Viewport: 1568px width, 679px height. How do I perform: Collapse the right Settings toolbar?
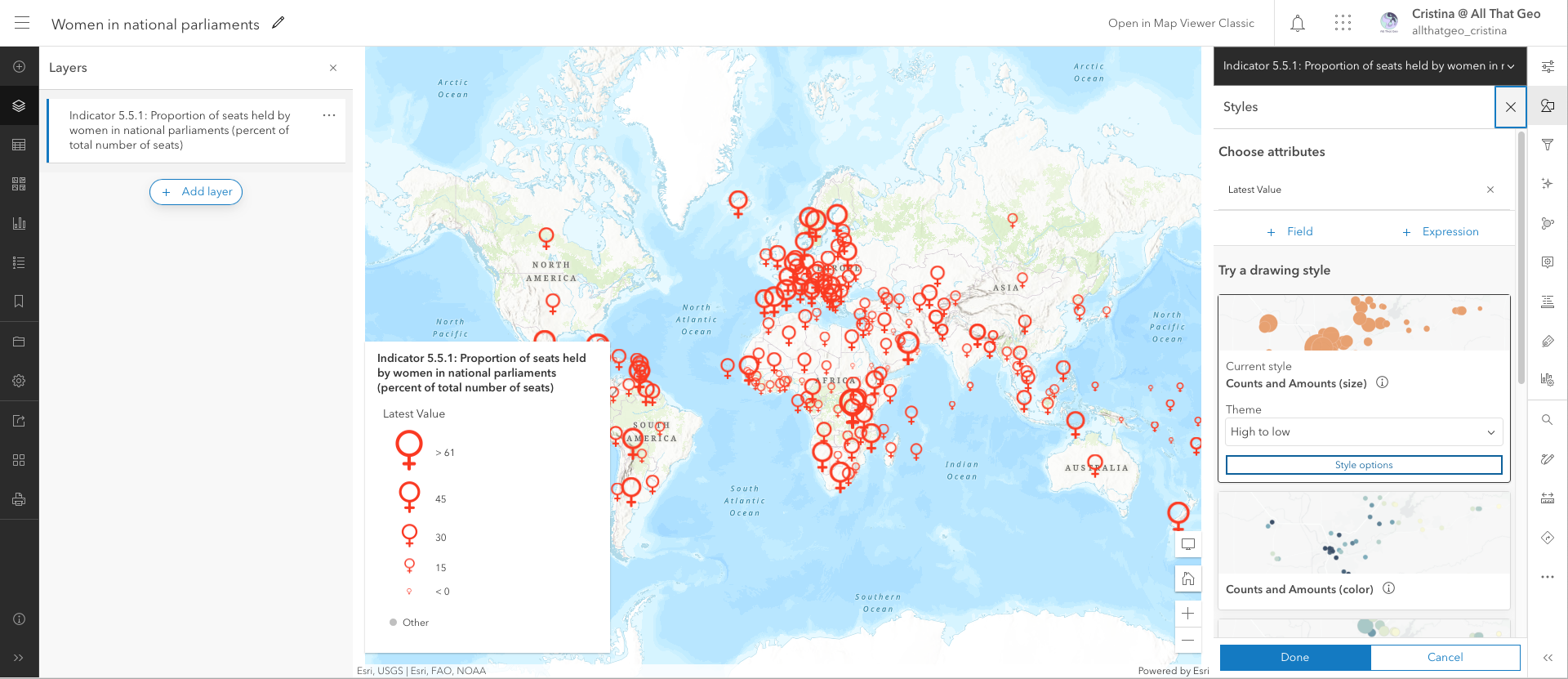(1548, 658)
